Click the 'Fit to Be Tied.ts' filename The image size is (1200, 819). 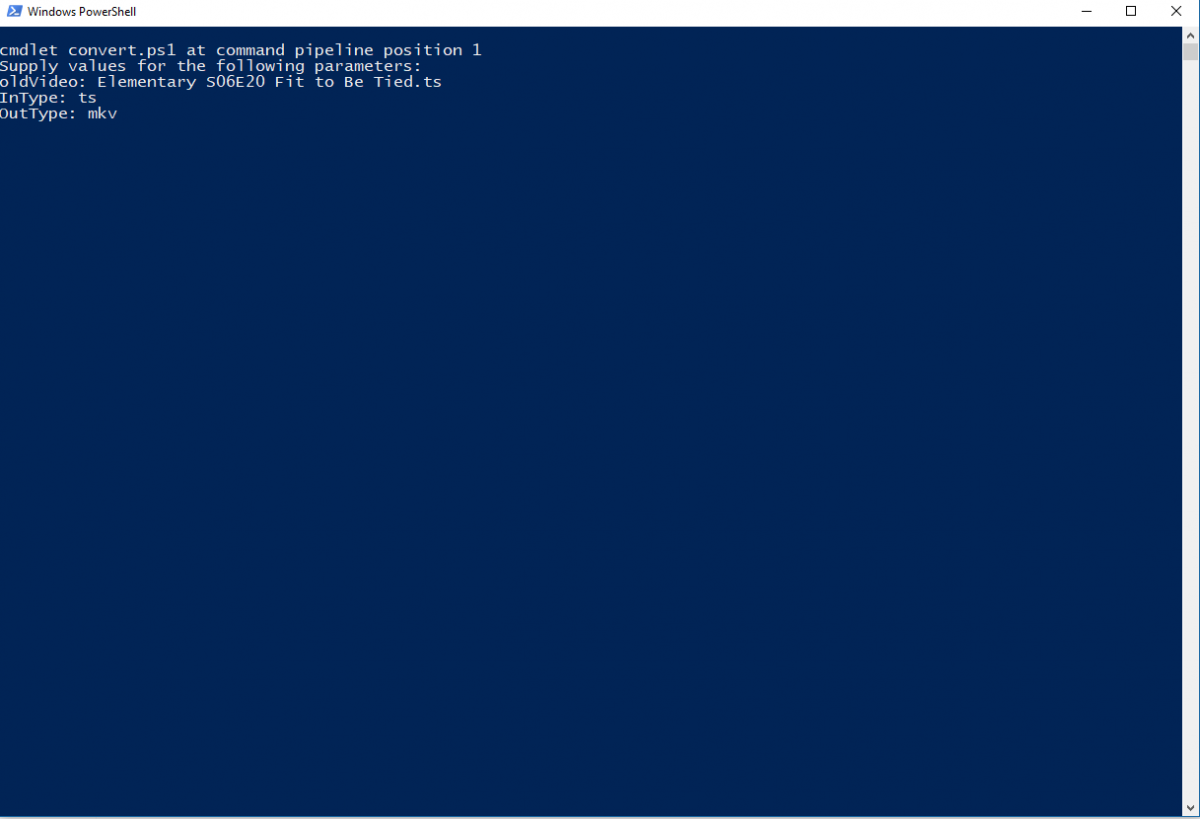click(359, 82)
